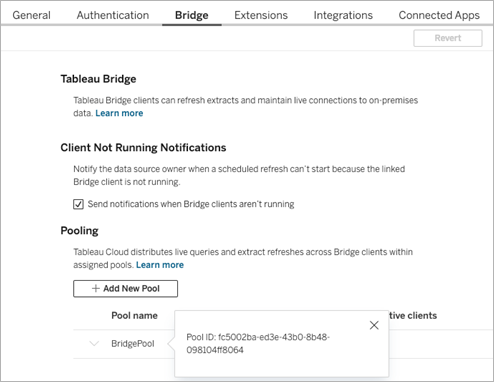The width and height of the screenshot is (494, 382).
Task: Go to the Extensions tab
Action: (x=261, y=15)
